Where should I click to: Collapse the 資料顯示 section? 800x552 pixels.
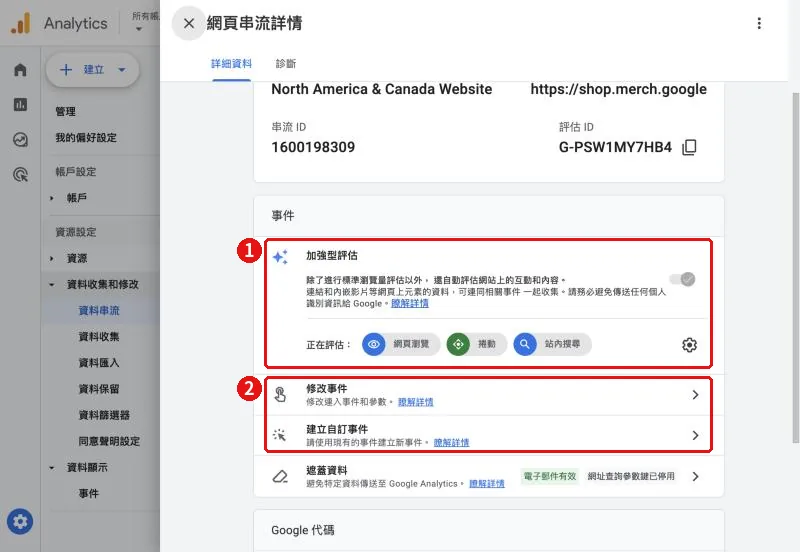pos(52,467)
